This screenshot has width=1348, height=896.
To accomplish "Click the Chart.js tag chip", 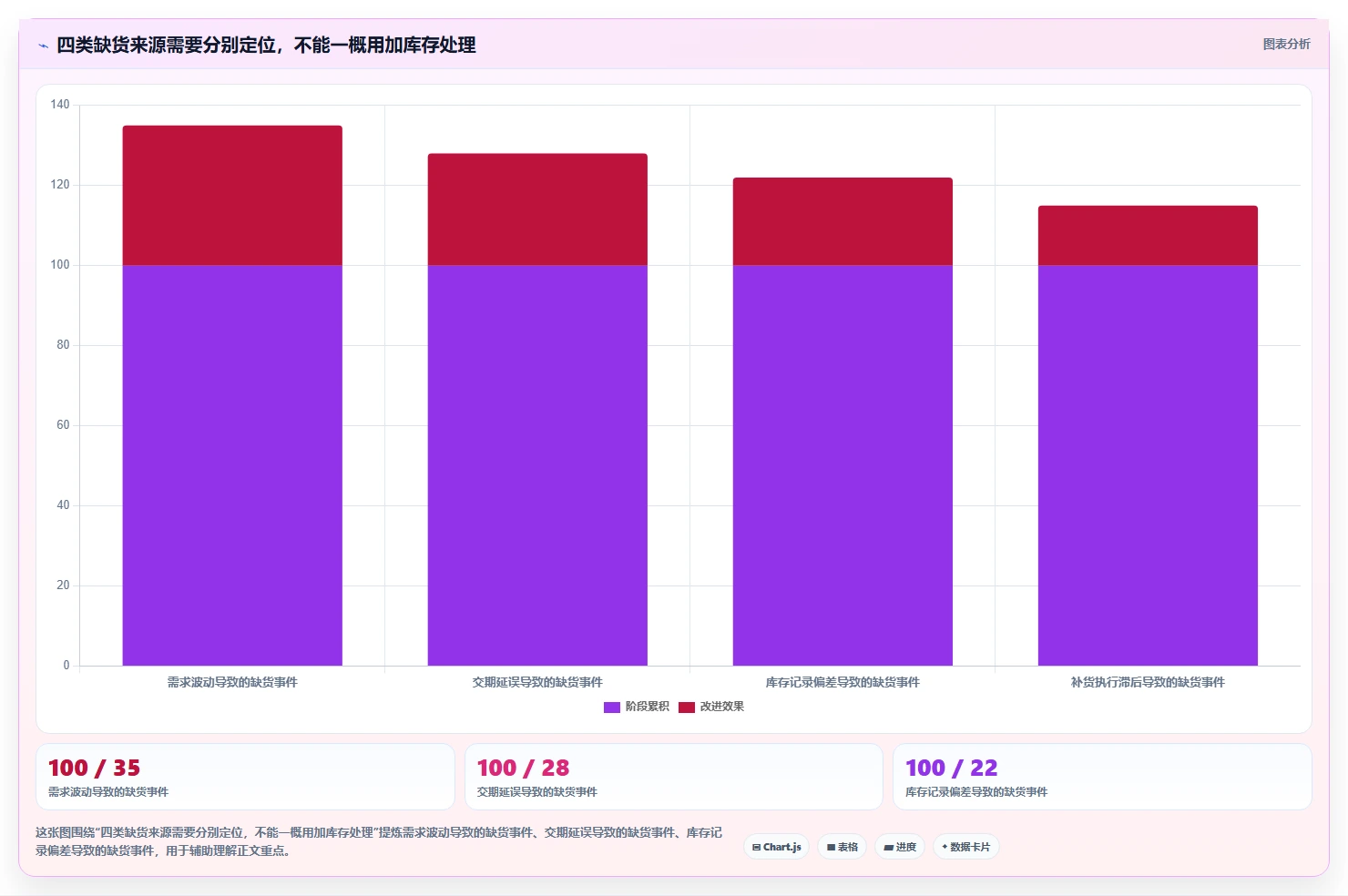I will (777, 847).
